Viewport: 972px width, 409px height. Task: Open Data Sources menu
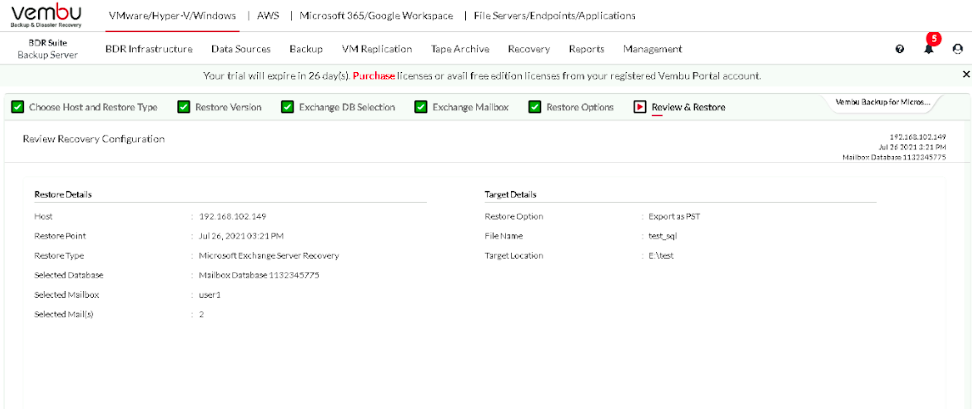pyautogui.click(x=241, y=49)
